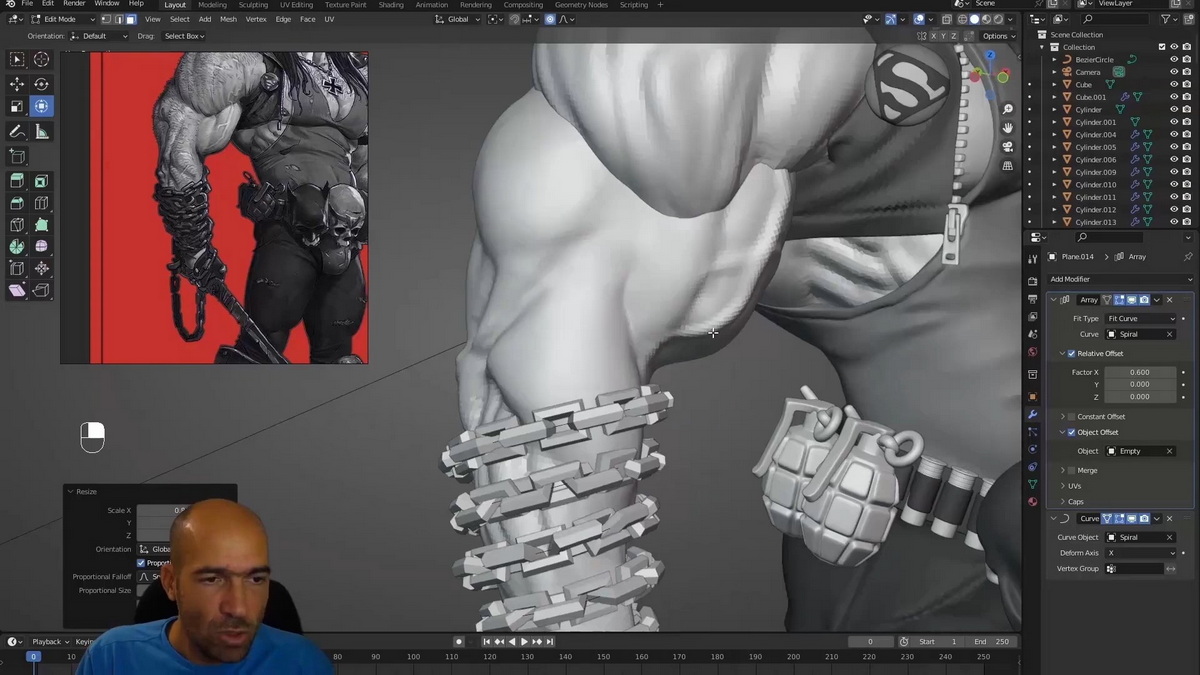The image size is (1200, 675).
Task: Select the Cursor tool
Action: coord(41,59)
